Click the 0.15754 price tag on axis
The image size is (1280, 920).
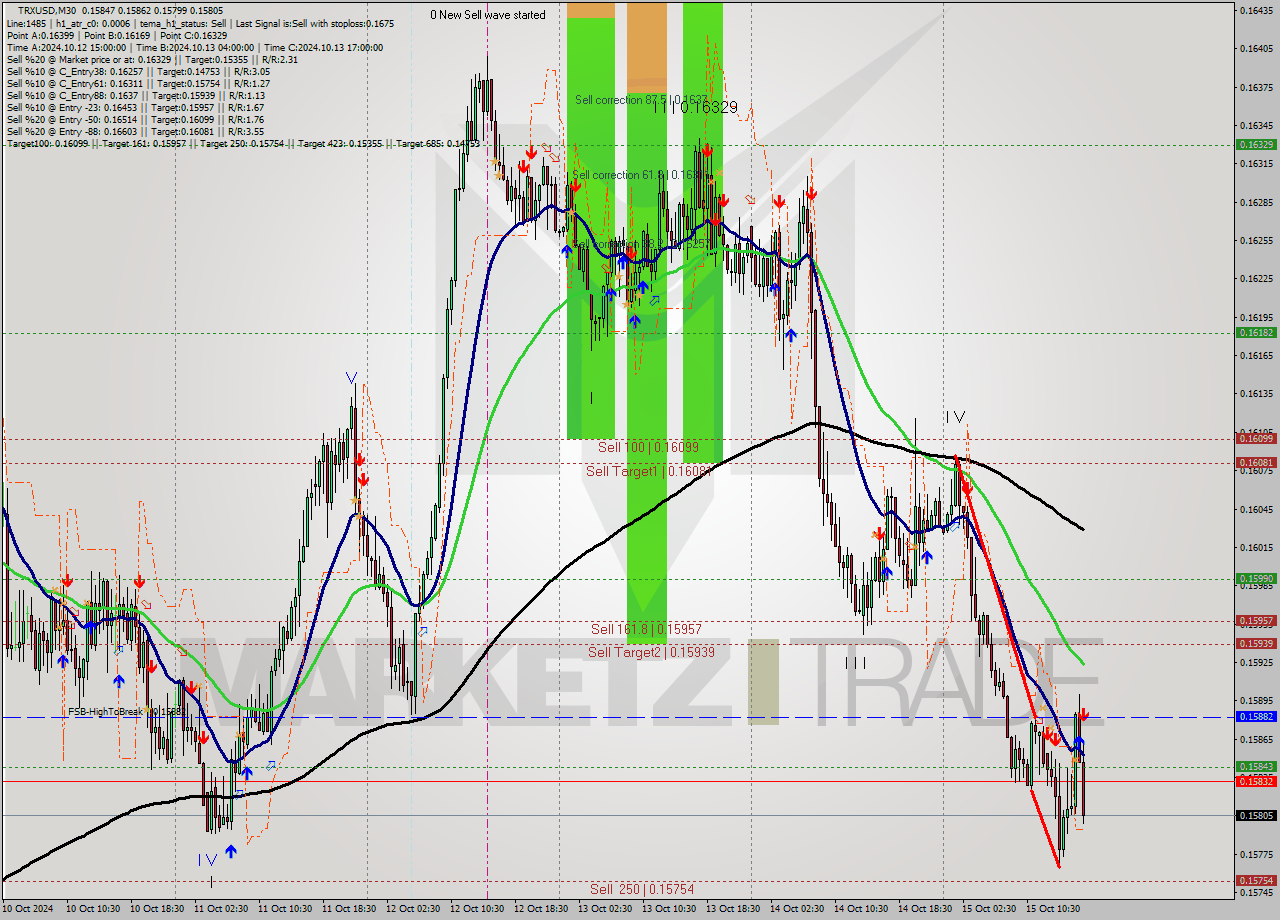pos(1256,880)
